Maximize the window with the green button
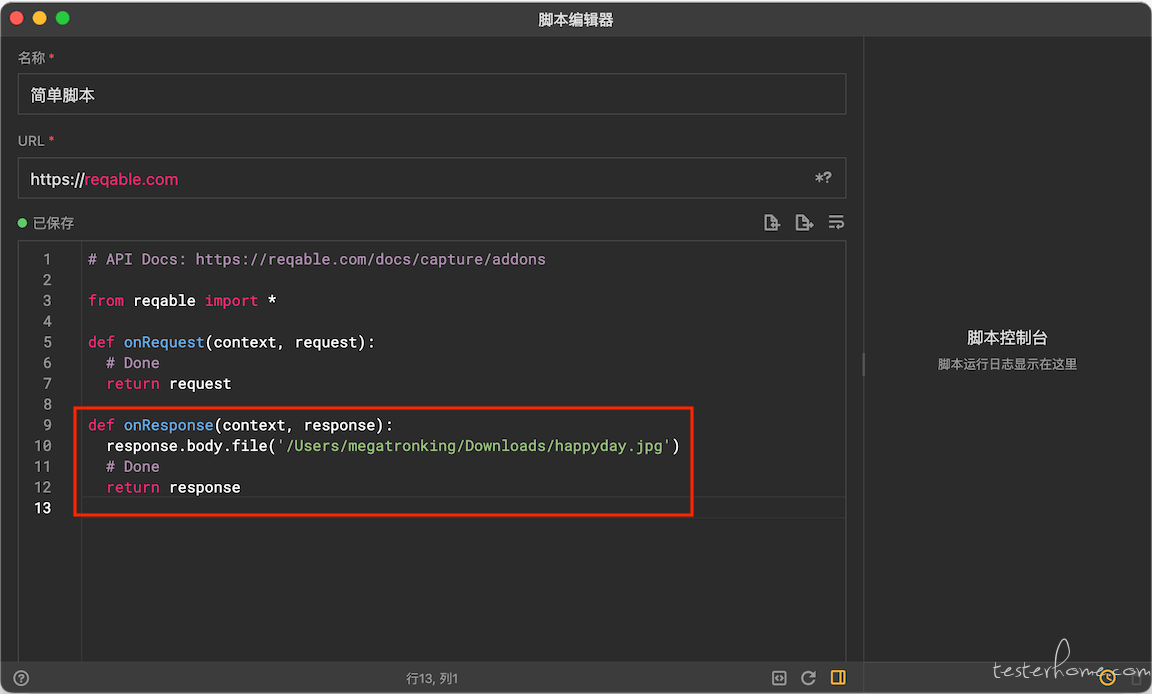1152x694 pixels. click(63, 18)
